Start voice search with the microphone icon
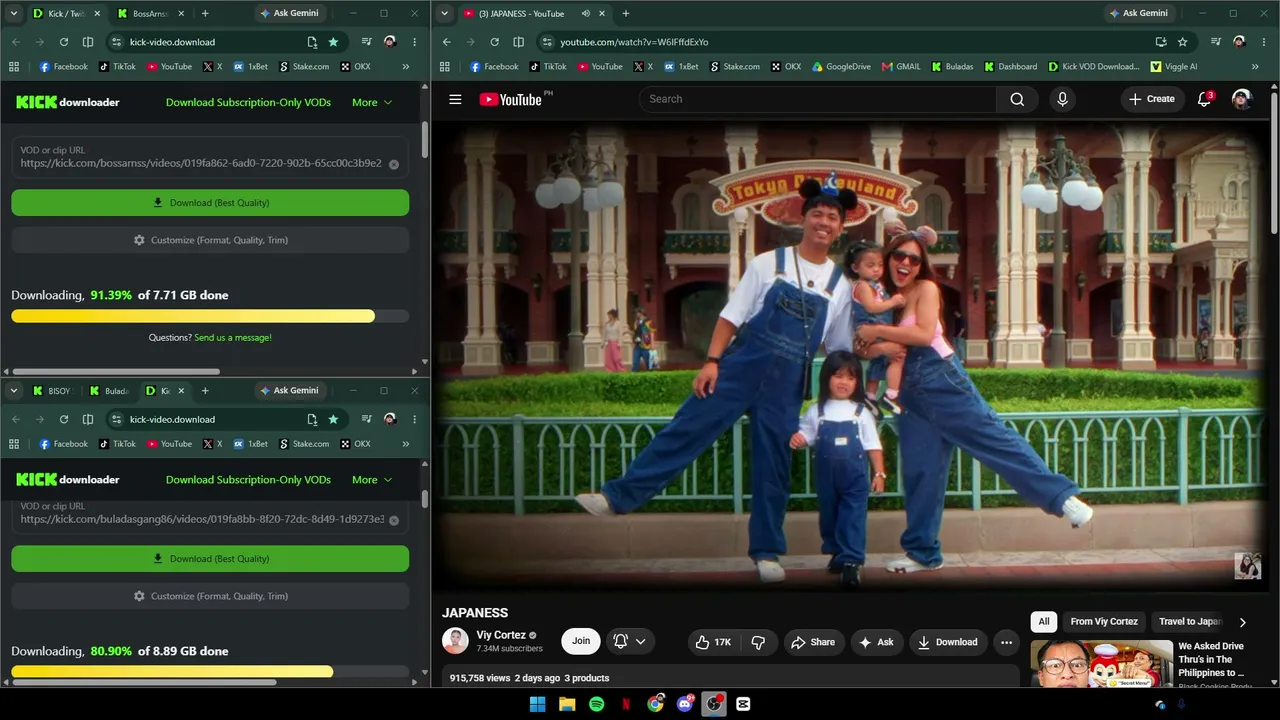Screen dimensions: 1280x720 pos(1062,99)
